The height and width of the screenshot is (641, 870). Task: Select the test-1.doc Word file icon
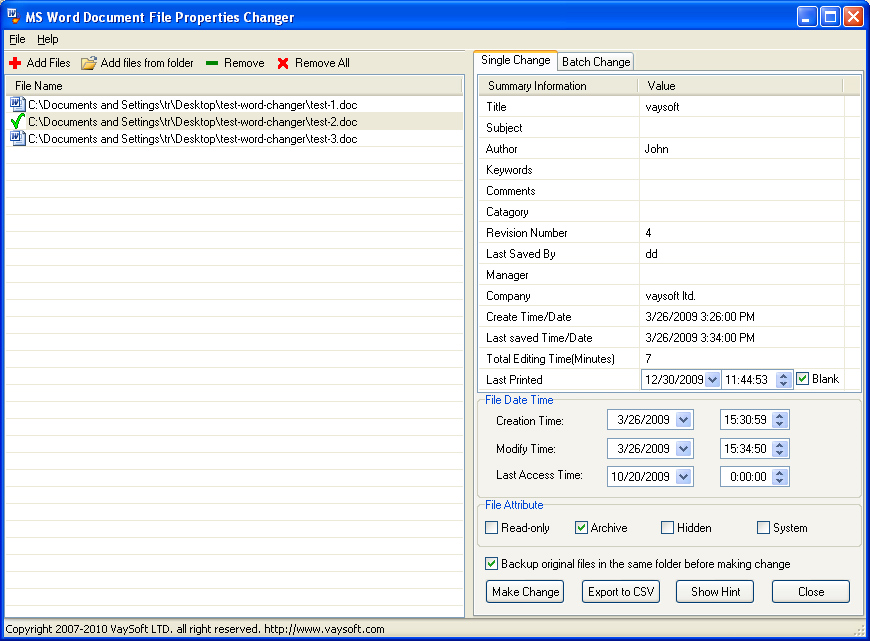[x=17, y=104]
